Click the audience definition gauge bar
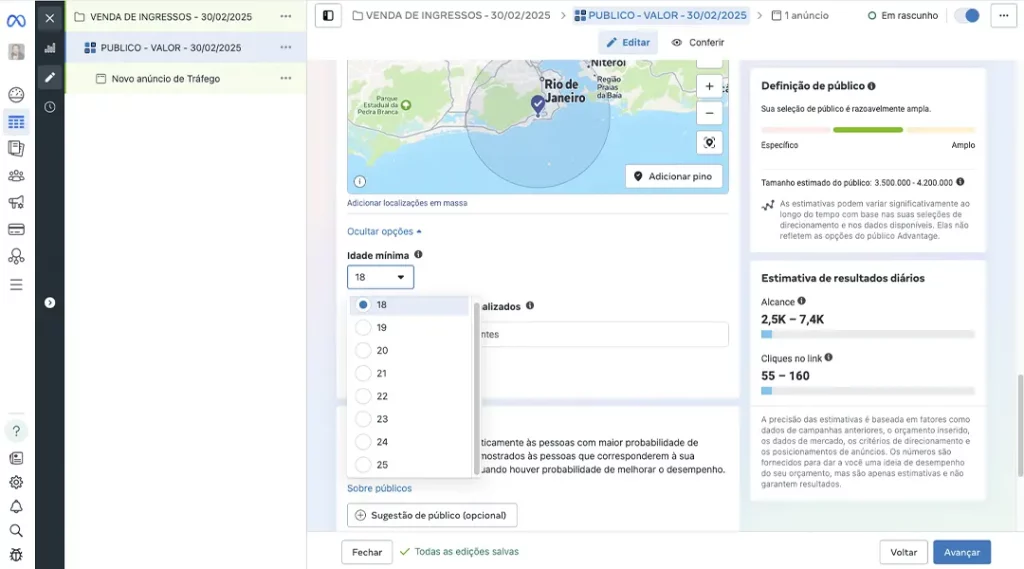This screenshot has height=569, width=1024. [867, 130]
